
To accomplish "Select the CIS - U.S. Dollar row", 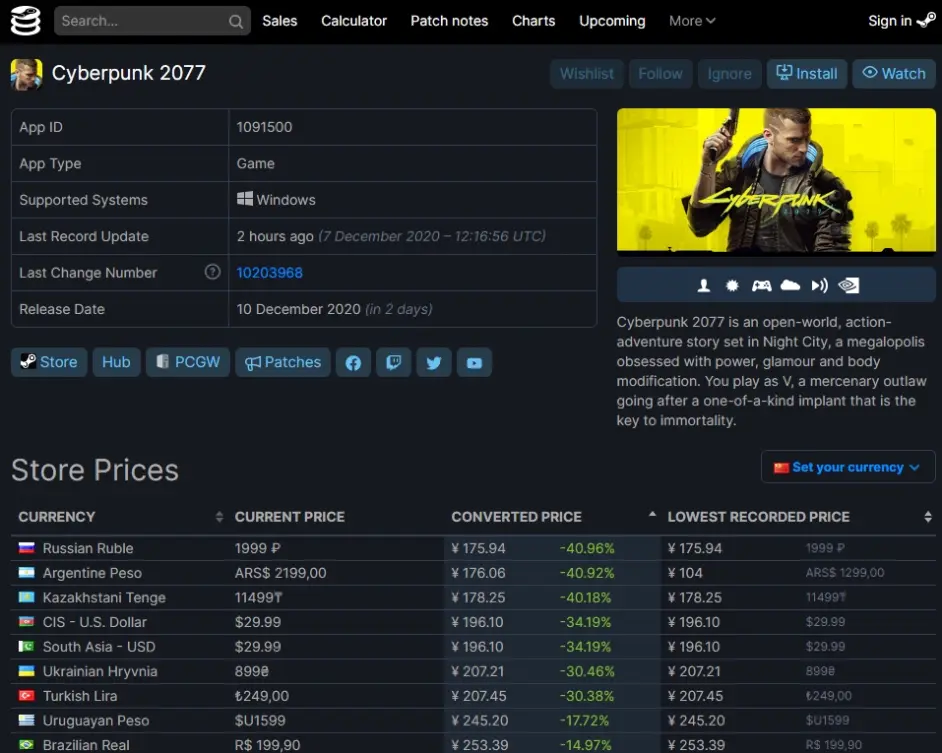I will coord(473,622).
